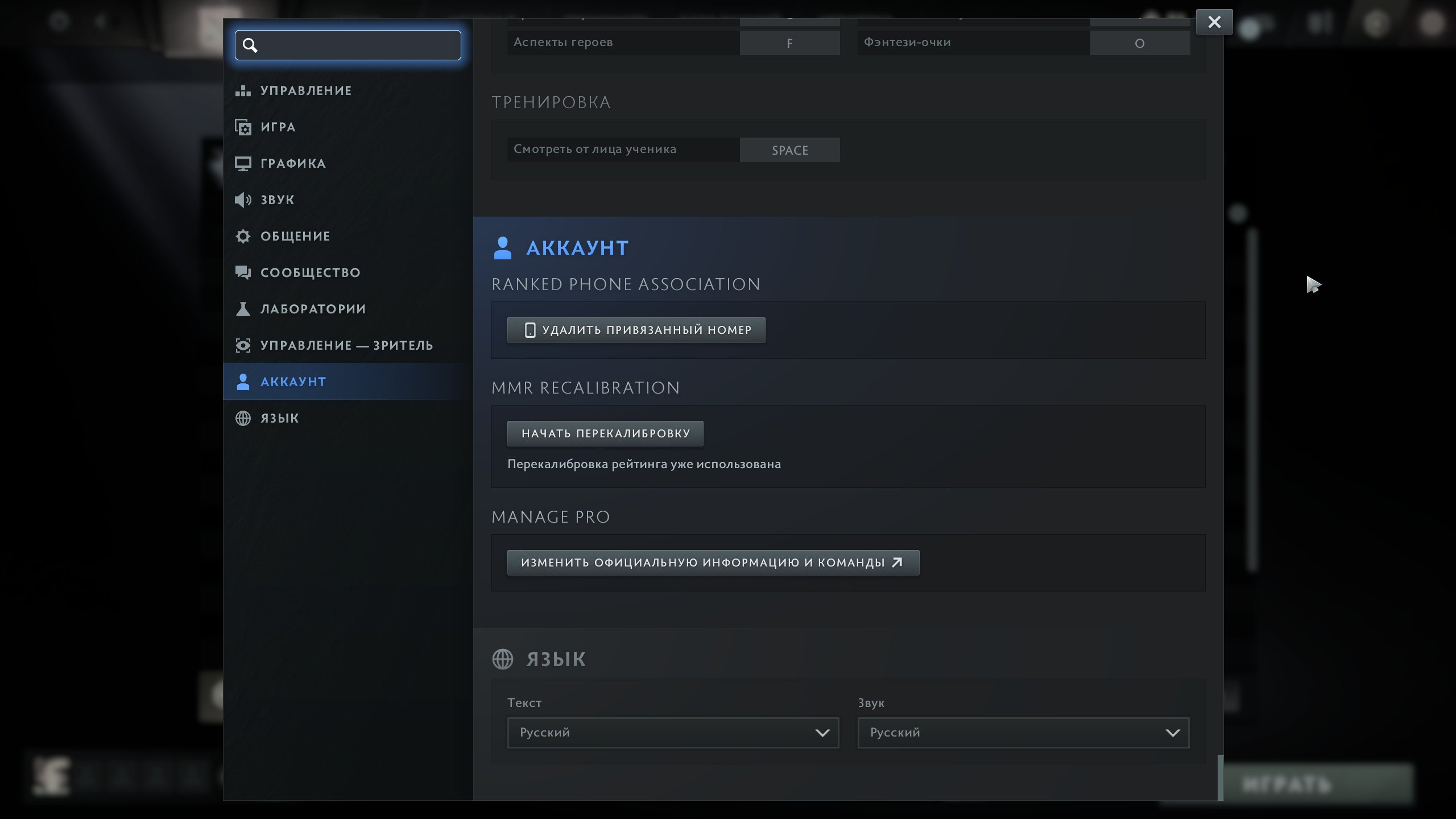Switch to Управление — Зритель section
This screenshot has width=1456, height=819.
point(346,345)
